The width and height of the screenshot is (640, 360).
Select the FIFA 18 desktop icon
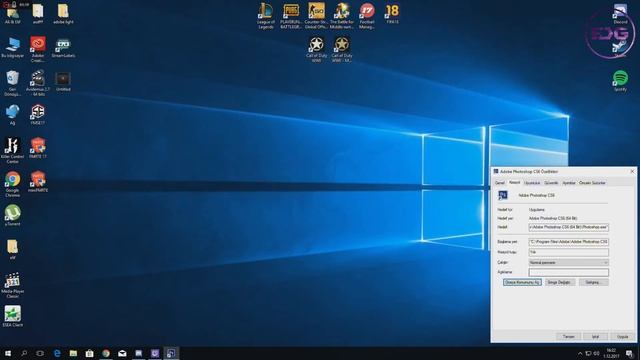[392, 14]
